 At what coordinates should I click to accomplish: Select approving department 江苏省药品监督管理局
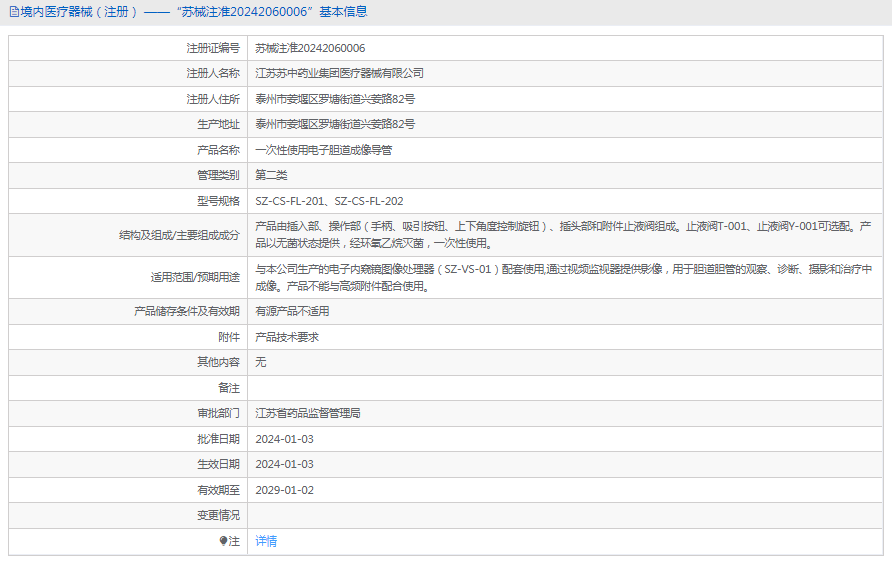308,413
